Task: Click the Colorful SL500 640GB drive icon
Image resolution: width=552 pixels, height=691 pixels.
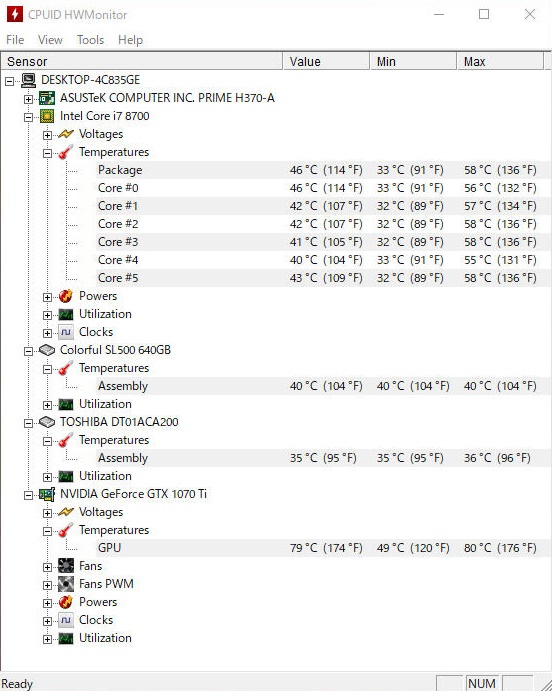Action: [x=47, y=350]
